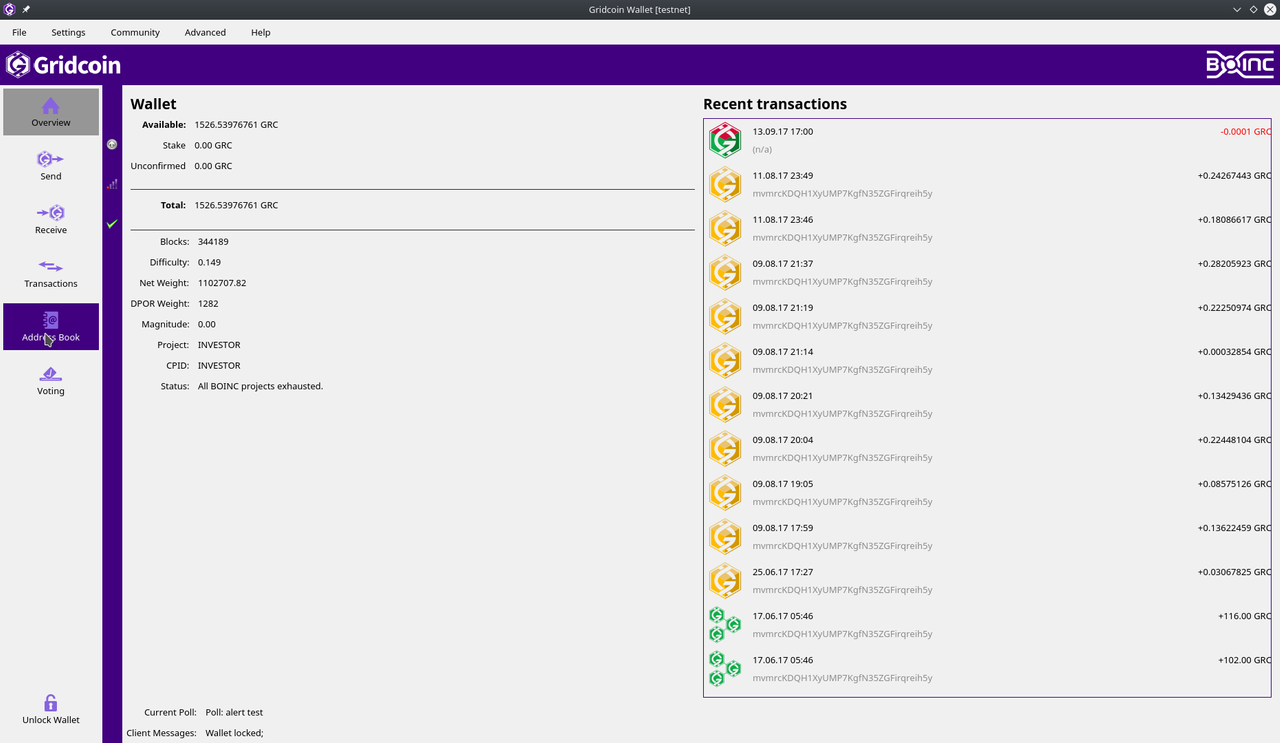Click the icon of the 09.08.17 19:05 transaction
This screenshot has height=743, width=1280.
tap(725, 492)
